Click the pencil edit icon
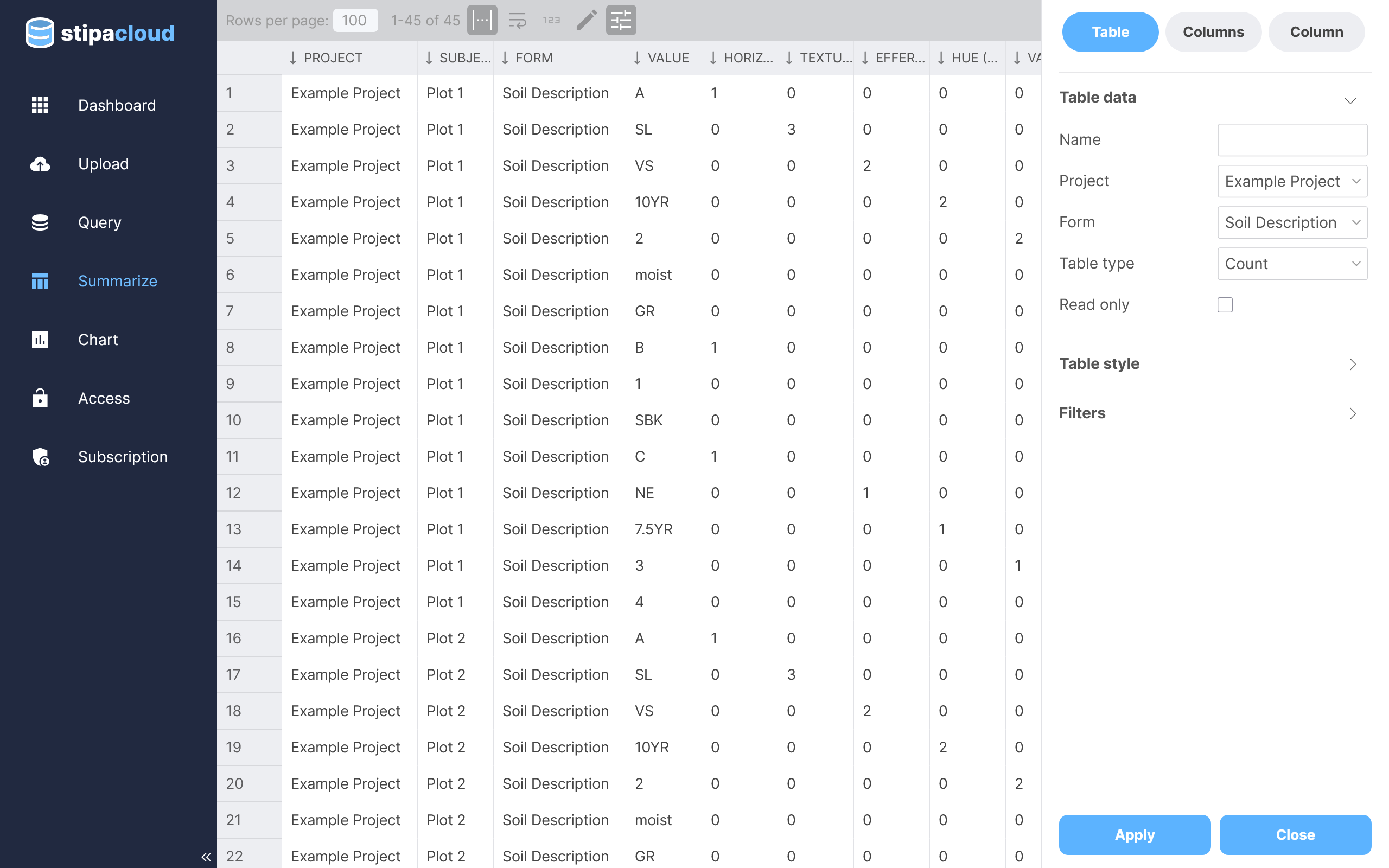 click(586, 21)
